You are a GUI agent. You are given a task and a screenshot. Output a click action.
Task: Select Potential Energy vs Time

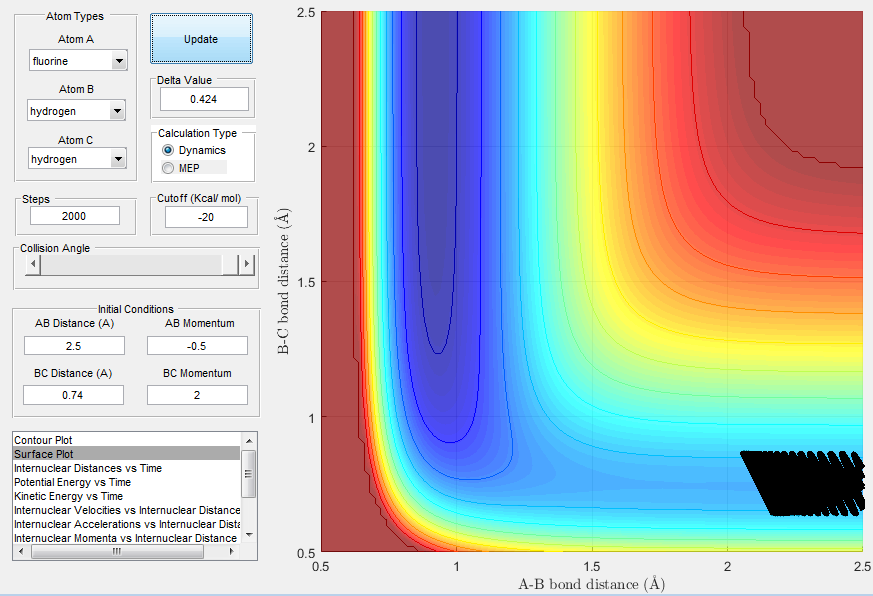click(127, 482)
